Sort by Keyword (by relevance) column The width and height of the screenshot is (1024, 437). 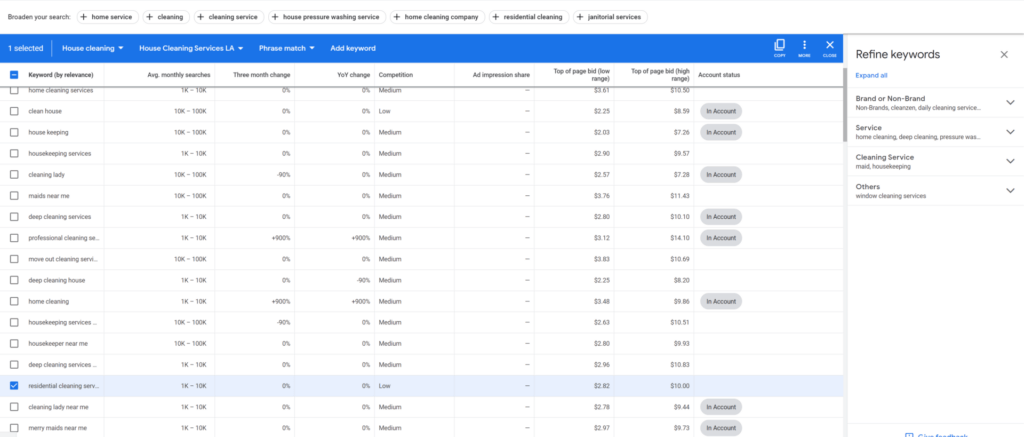pyautogui.click(x=61, y=75)
